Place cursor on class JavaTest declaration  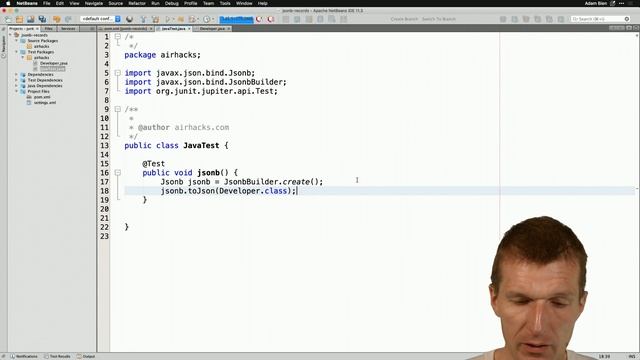pos(176,146)
